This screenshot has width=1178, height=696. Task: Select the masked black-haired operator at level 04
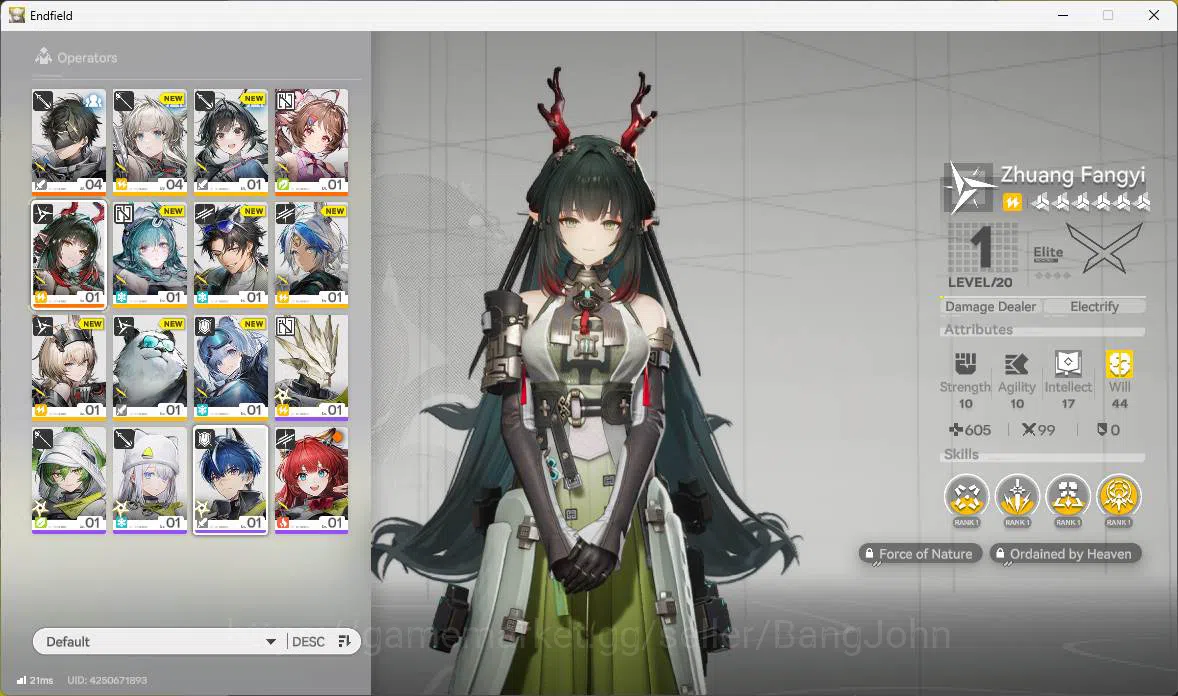tap(69, 141)
